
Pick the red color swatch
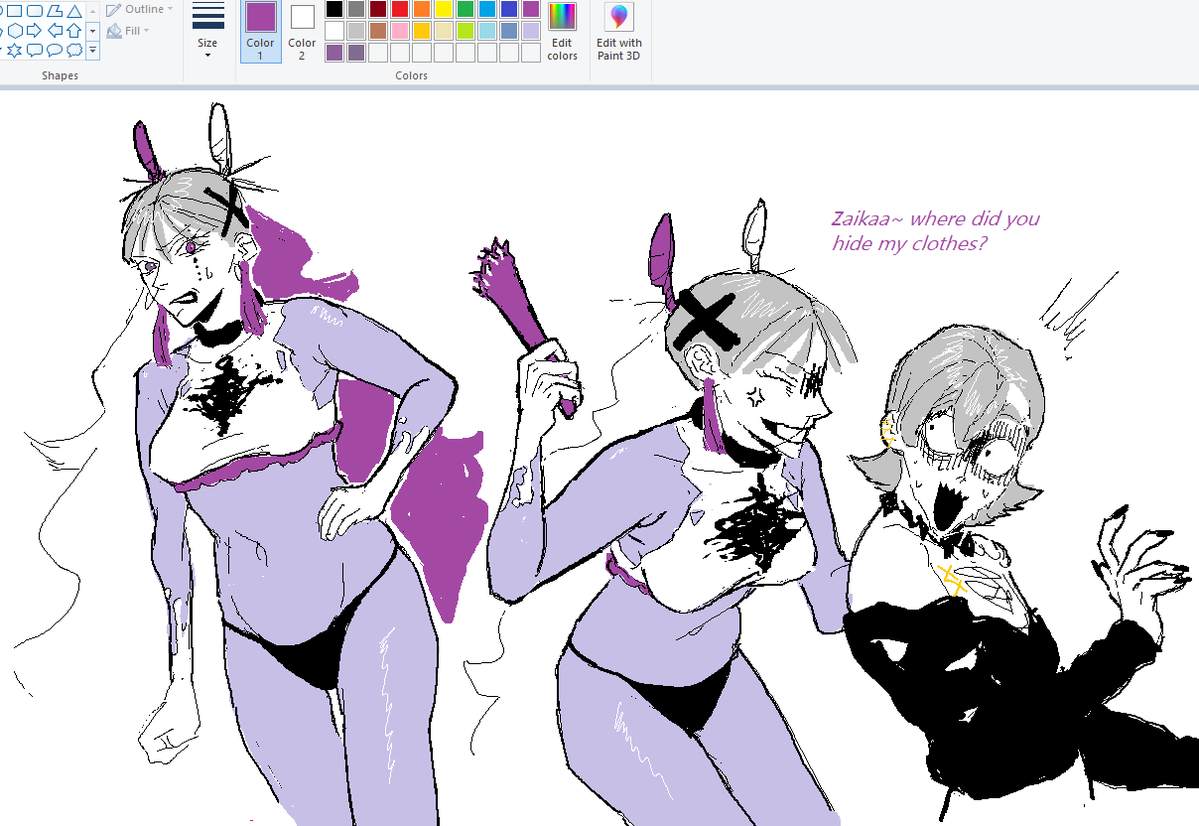pos(399,9)
